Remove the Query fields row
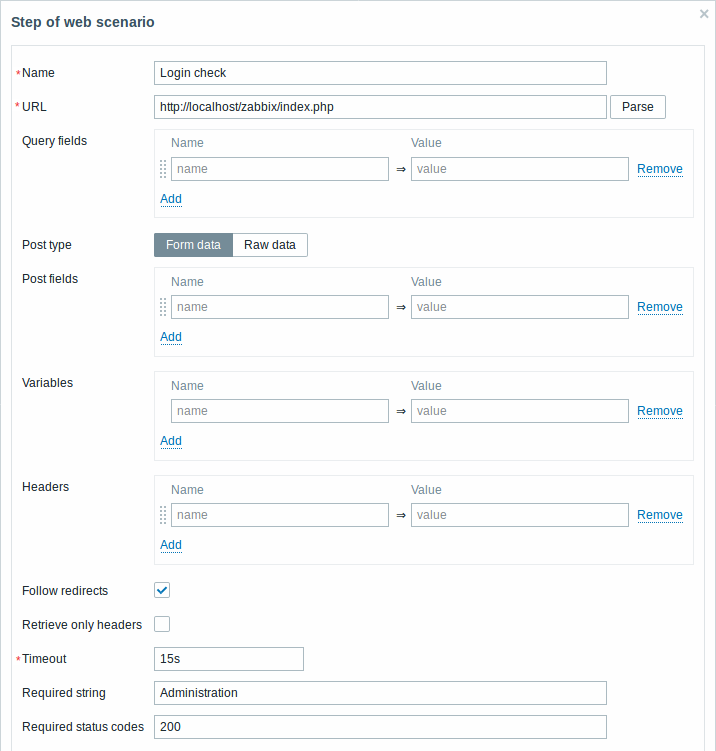716x751 pixels. (x=659, y=169)
